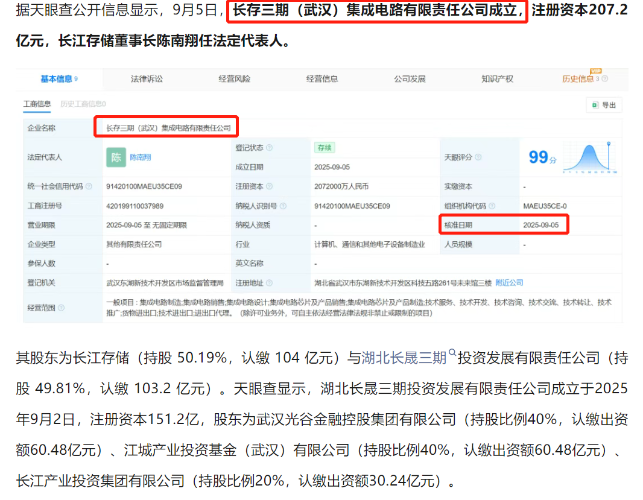Switch to the 法律诉讼 tab
Viewport: 643px width, 500px height.
[x=146, y=79]
